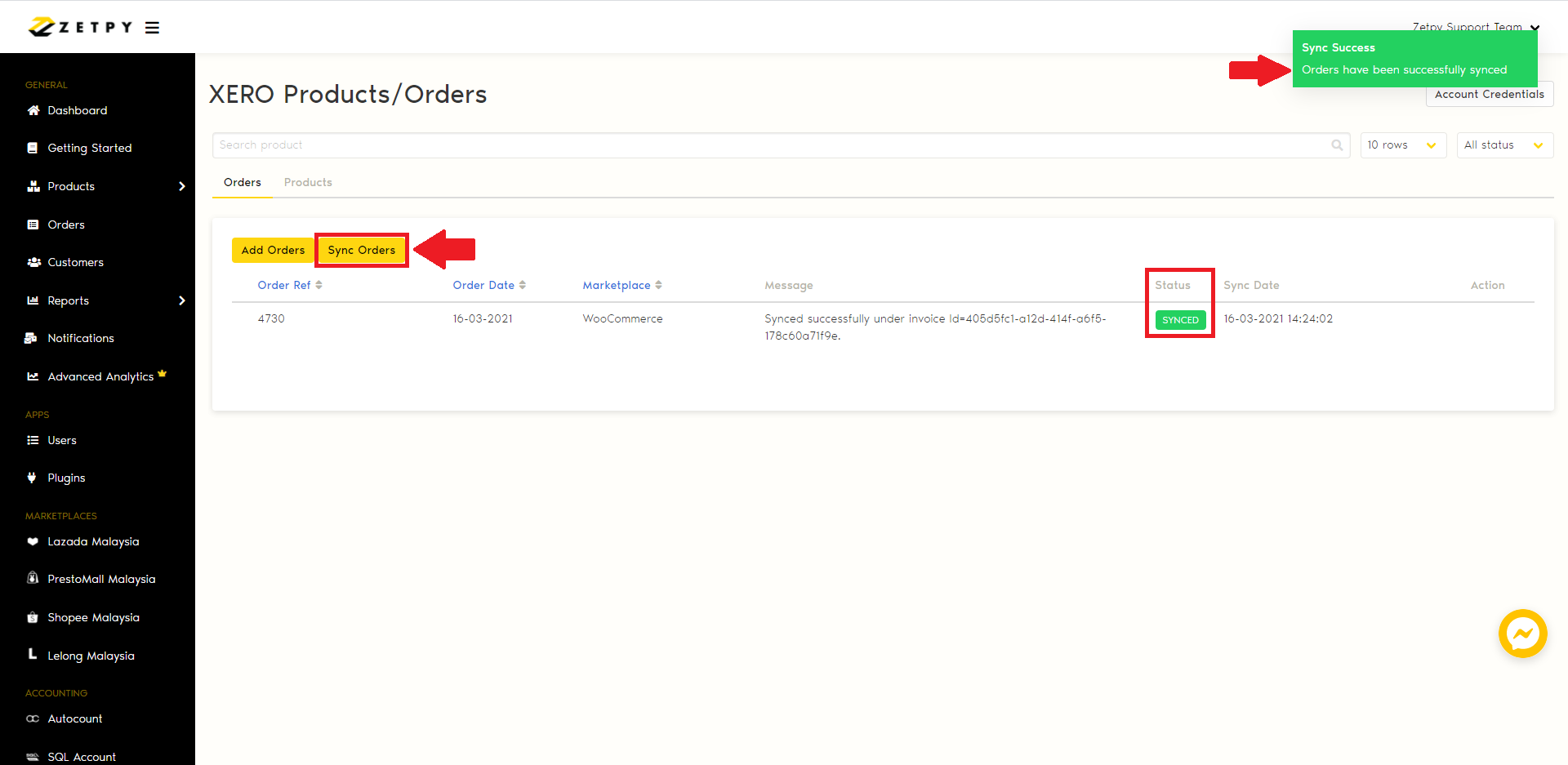
Task: Dismiss the Sync Success notification
Action: tap(1414, 59)
